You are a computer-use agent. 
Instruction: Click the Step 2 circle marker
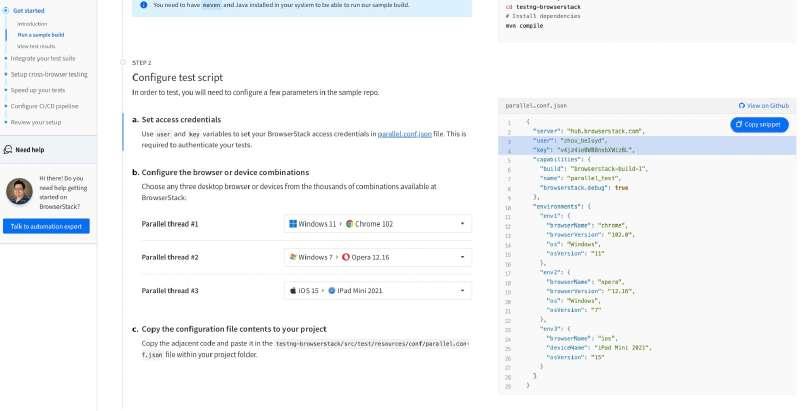(123, 62)
